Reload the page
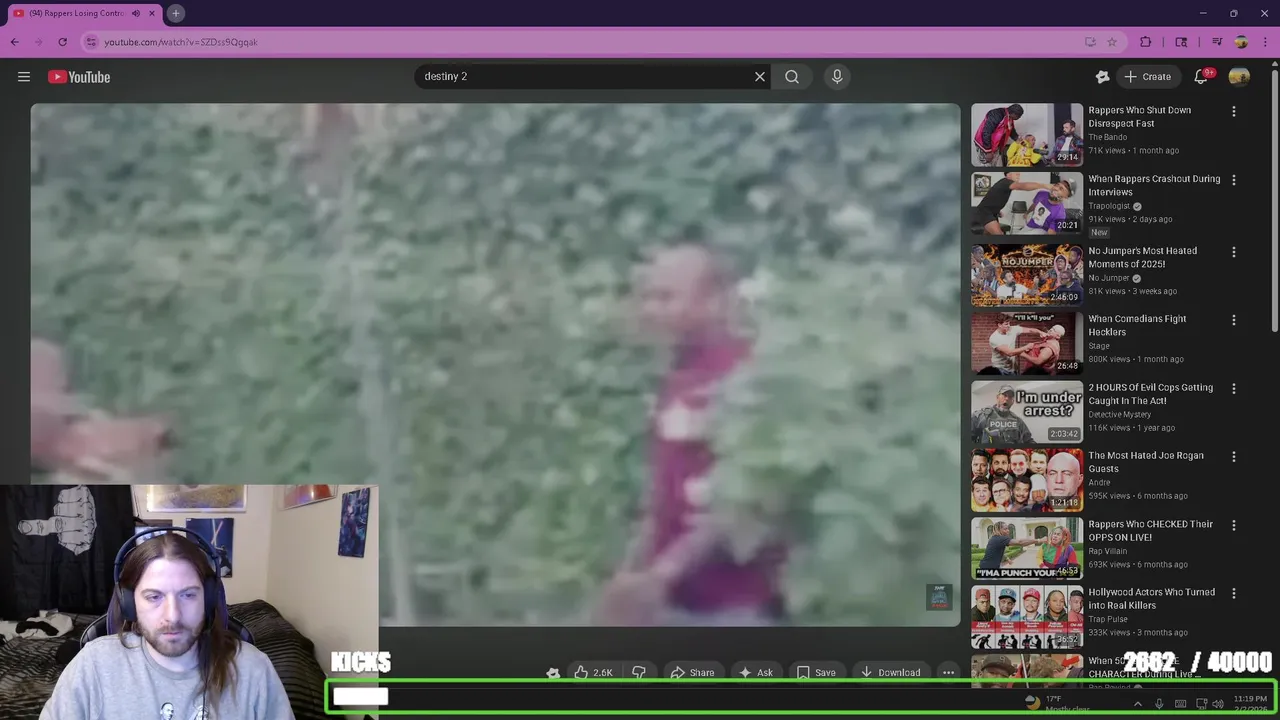 [62, 42]
